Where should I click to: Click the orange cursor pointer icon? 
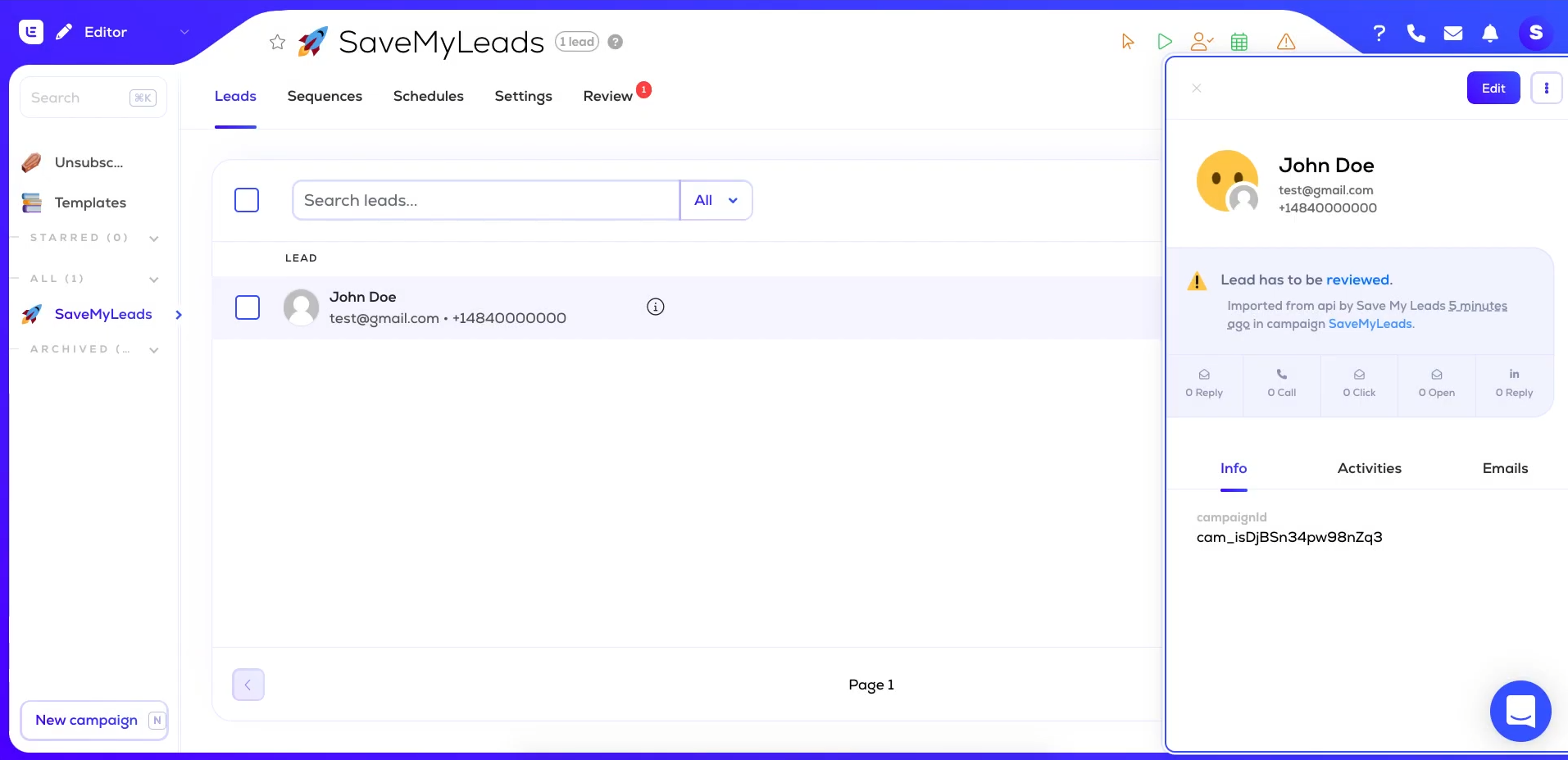(x=1128, y=42)
